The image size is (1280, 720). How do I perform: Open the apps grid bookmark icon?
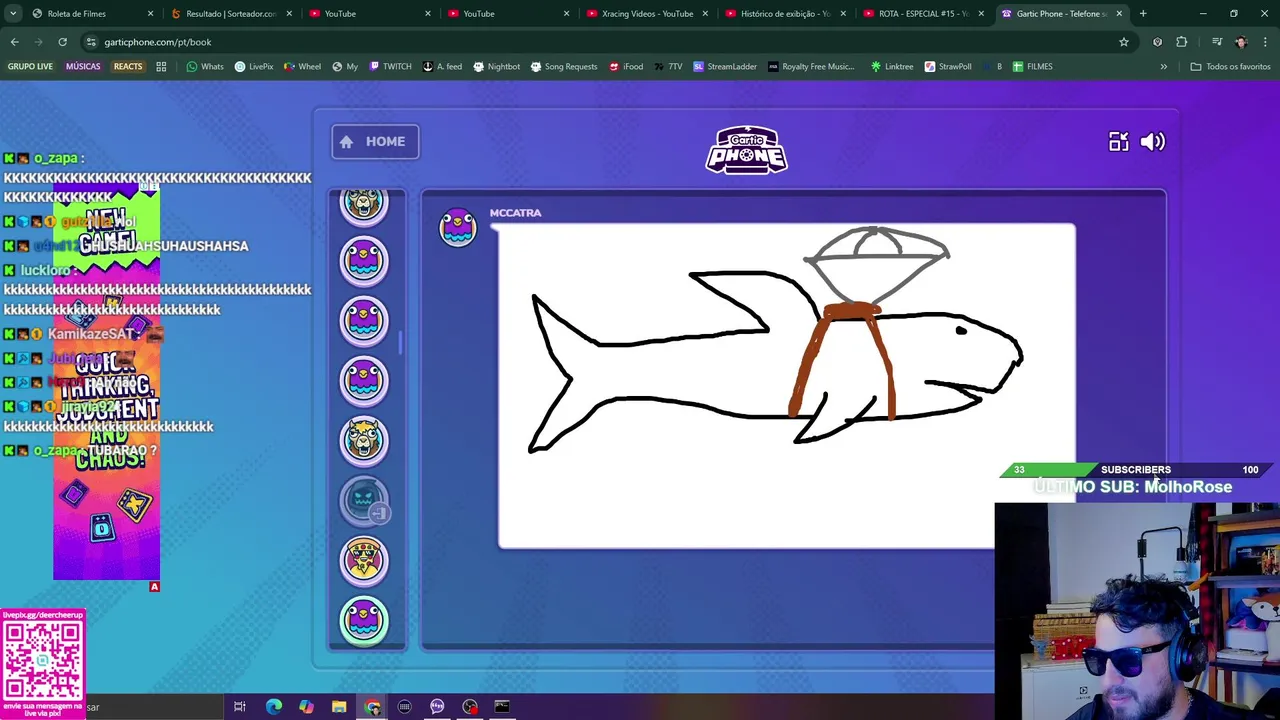161,67
